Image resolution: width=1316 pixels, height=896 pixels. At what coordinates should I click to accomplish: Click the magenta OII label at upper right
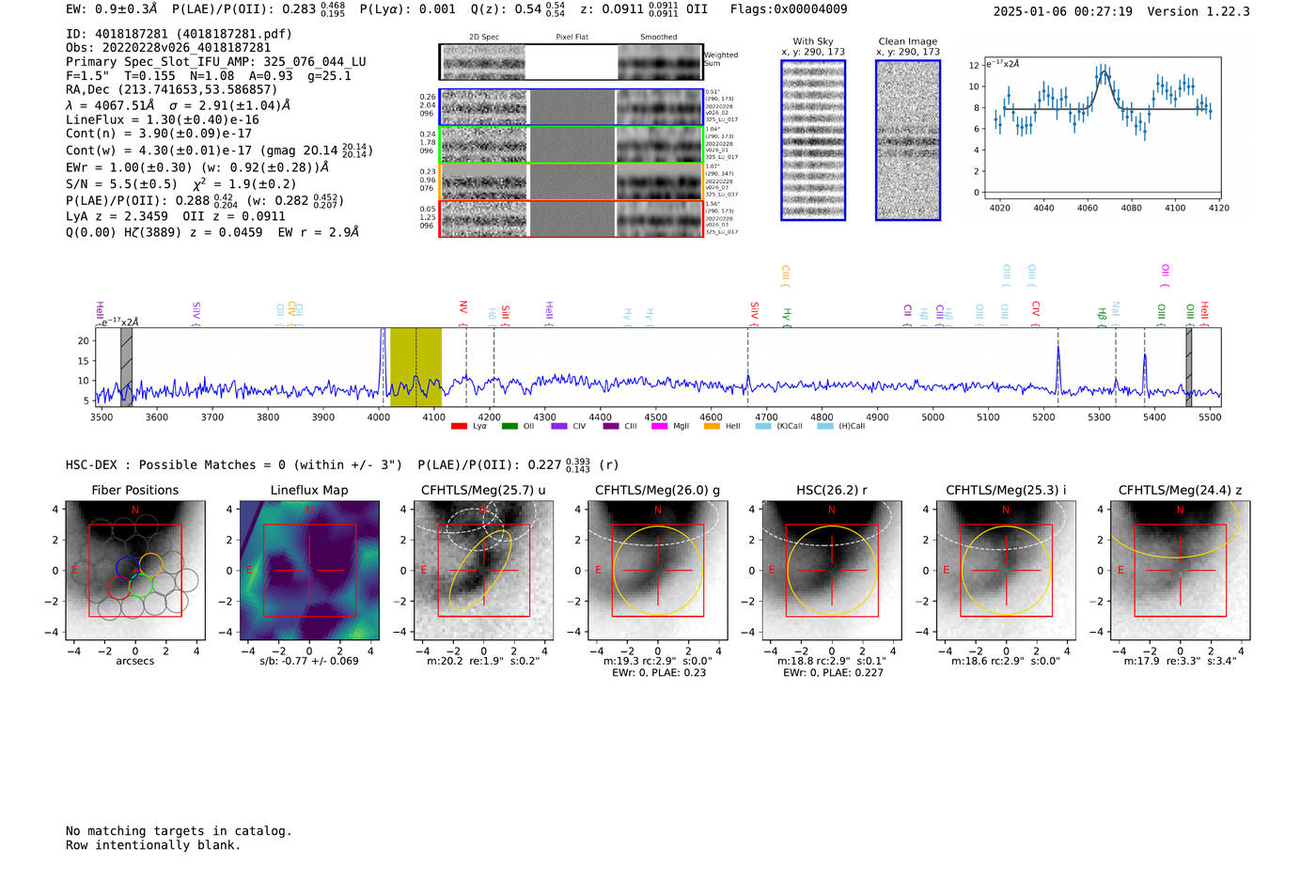[1166, 275]
